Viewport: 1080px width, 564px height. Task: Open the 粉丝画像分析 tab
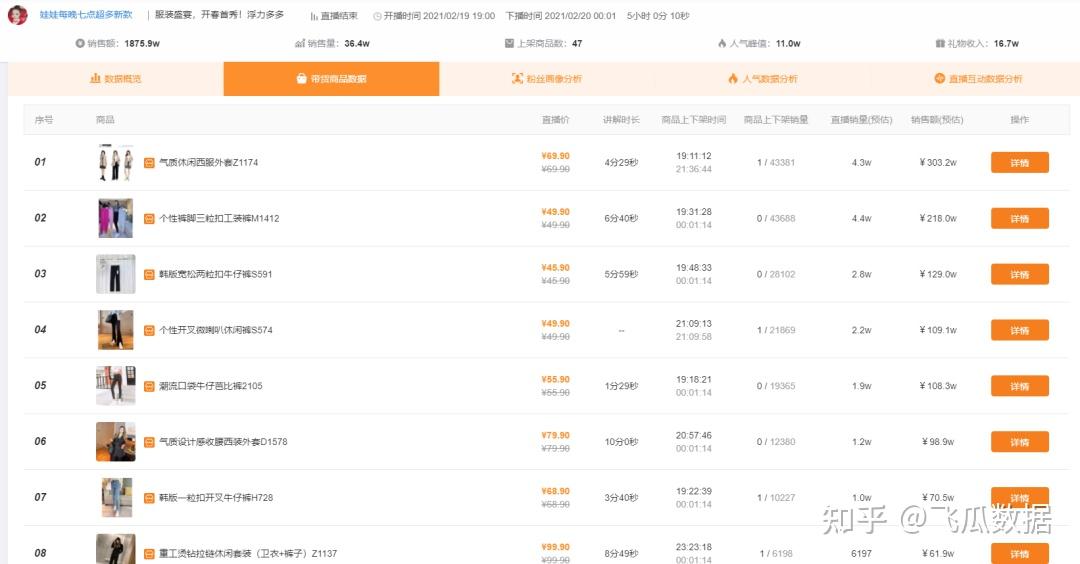tap(547, 79)
